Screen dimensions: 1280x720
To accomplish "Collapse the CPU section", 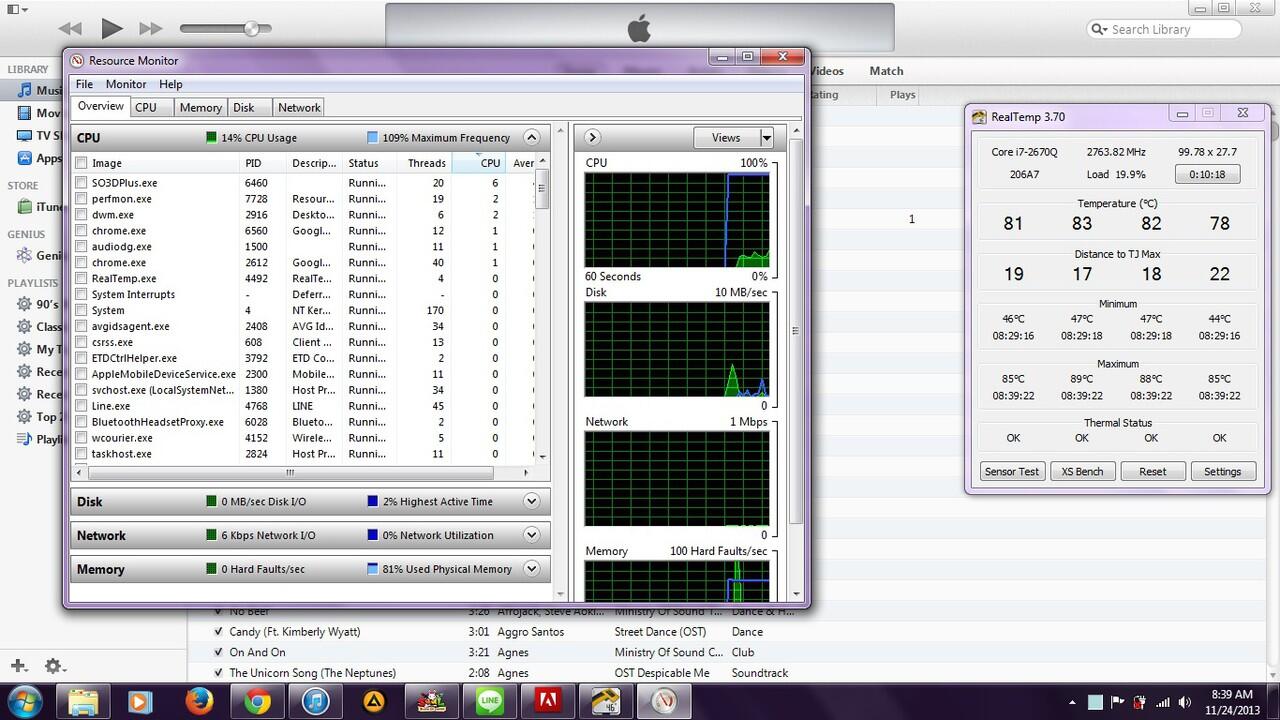I will [x=532, y=138].
